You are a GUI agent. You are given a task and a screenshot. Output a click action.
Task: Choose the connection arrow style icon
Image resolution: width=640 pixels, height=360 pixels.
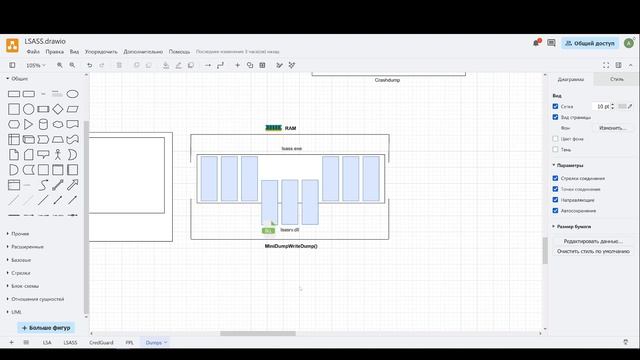pyautogui.click(x=208, y=65)
